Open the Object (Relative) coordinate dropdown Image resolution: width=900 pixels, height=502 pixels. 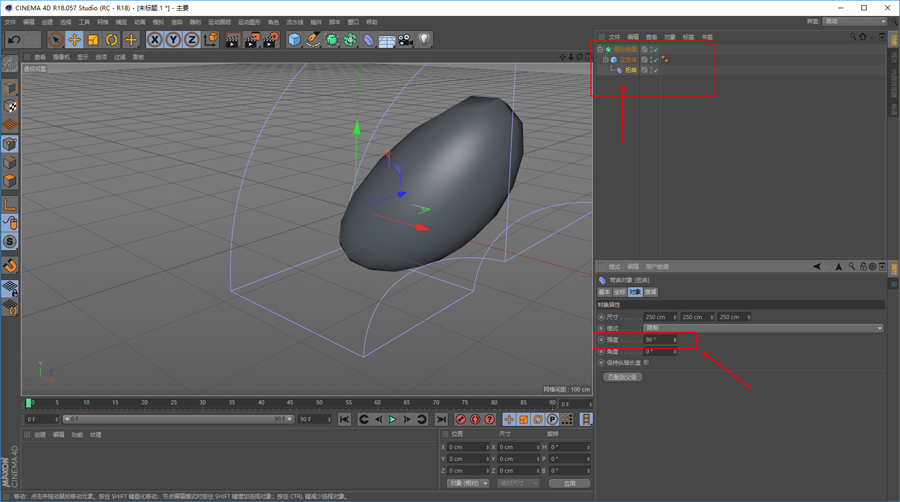pyautogui.click(x=468, y=483)
